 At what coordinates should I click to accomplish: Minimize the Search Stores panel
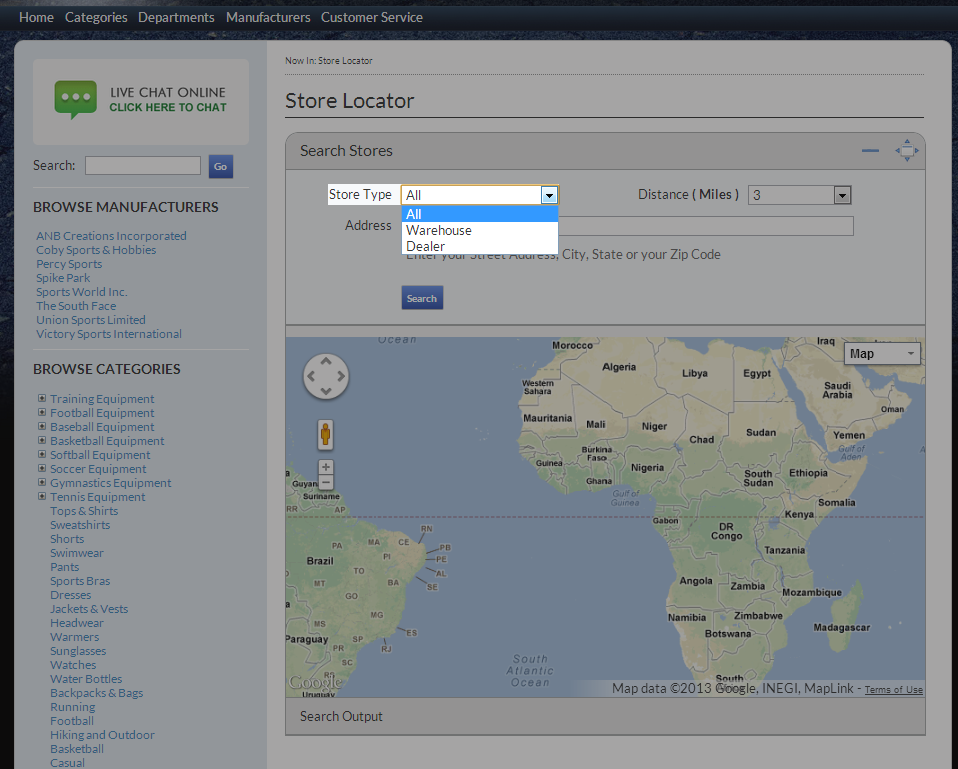pos(870,151)
